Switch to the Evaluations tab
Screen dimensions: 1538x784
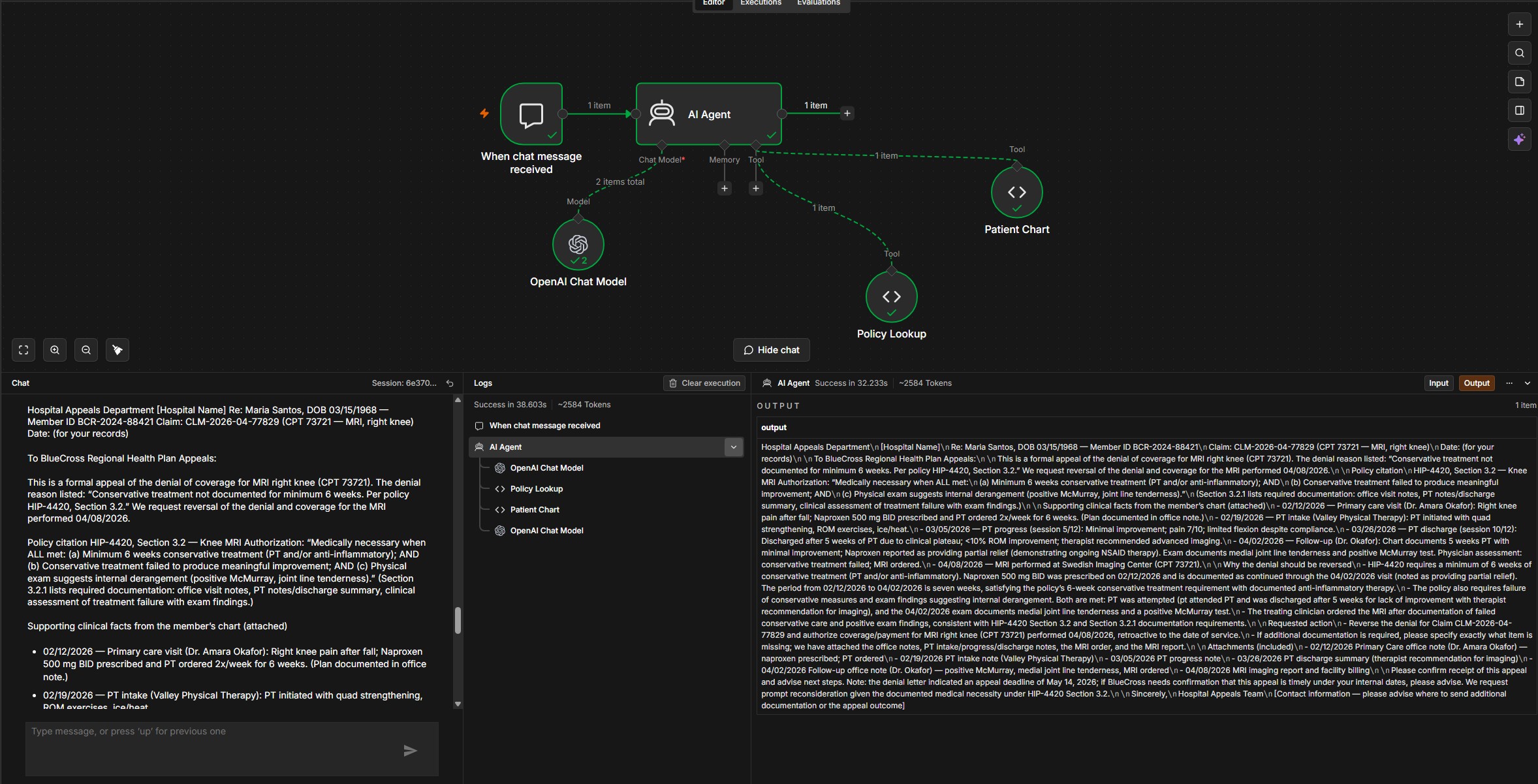[819, 3]
